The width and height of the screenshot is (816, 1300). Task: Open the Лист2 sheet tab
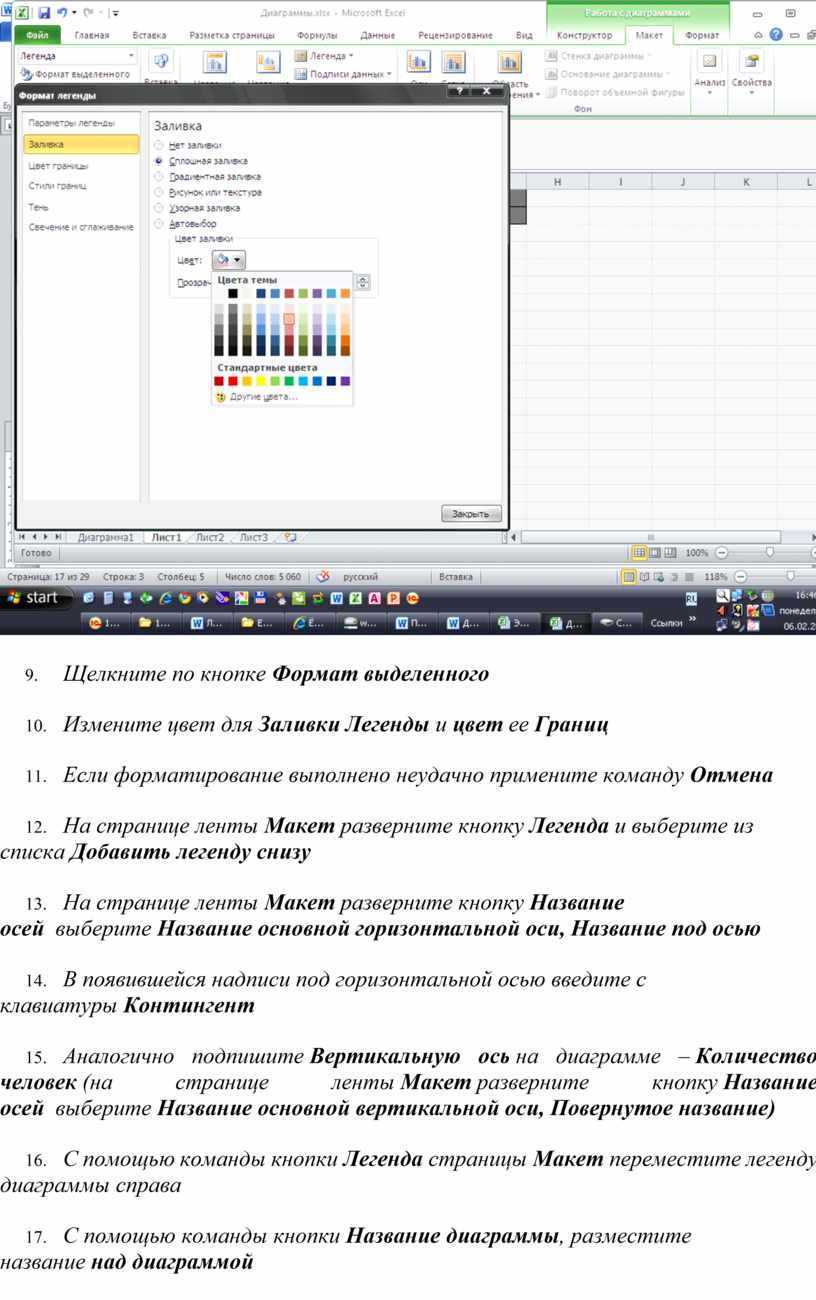209,537
